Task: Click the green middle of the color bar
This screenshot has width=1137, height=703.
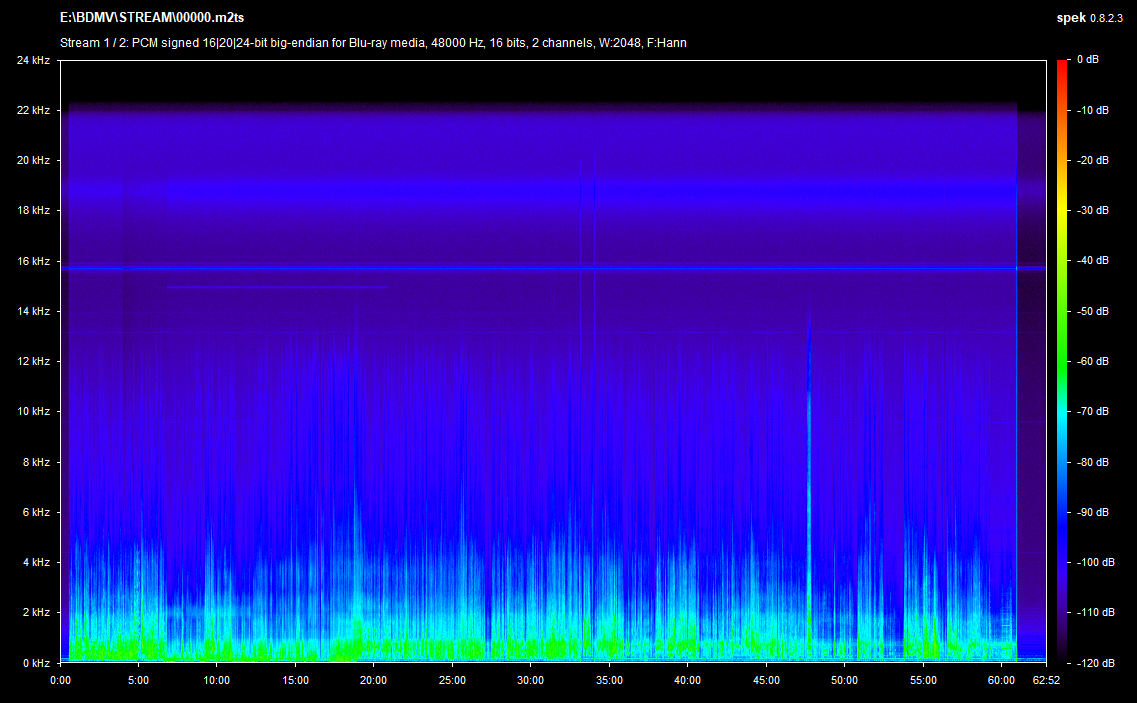Action: click(1062, 361)
